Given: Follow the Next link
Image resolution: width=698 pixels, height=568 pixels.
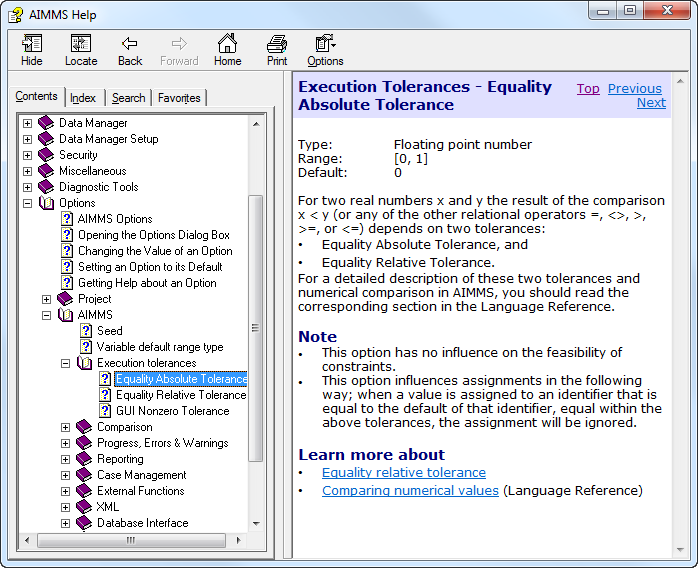Looking at the screenshot, I should pos(651,103).
